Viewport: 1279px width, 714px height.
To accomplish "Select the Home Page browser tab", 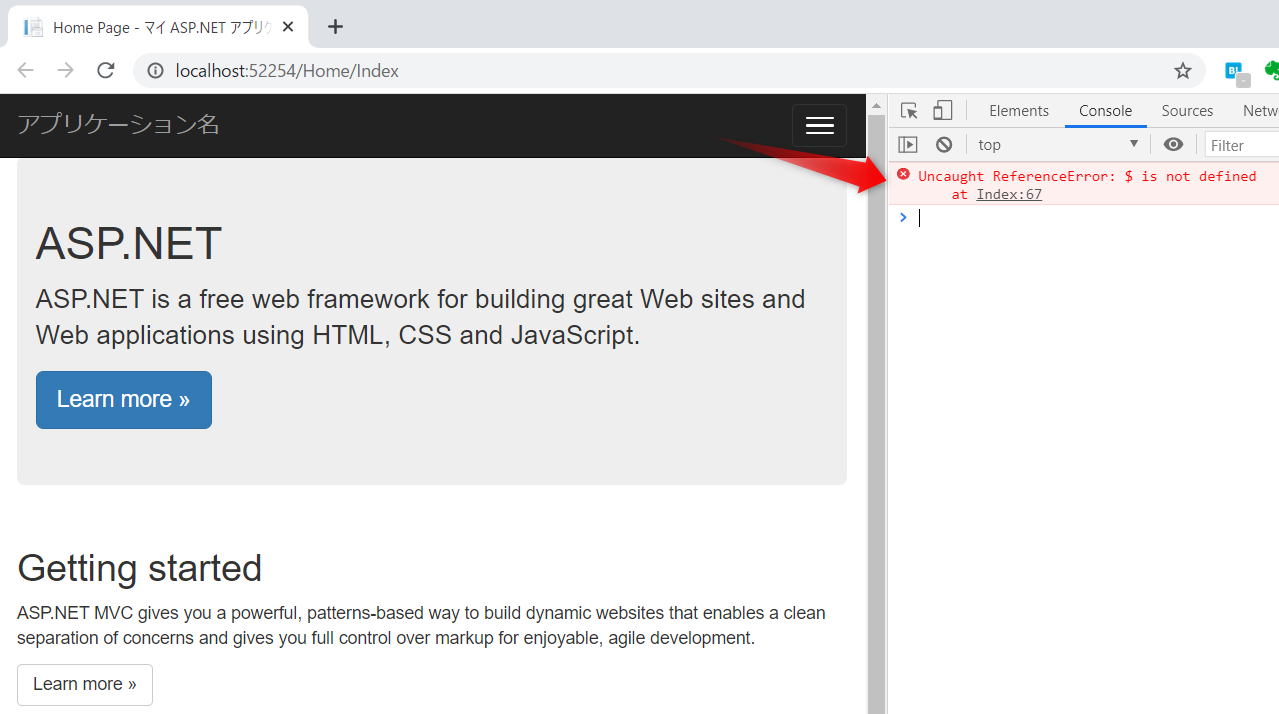I will [x=158, y=27].
